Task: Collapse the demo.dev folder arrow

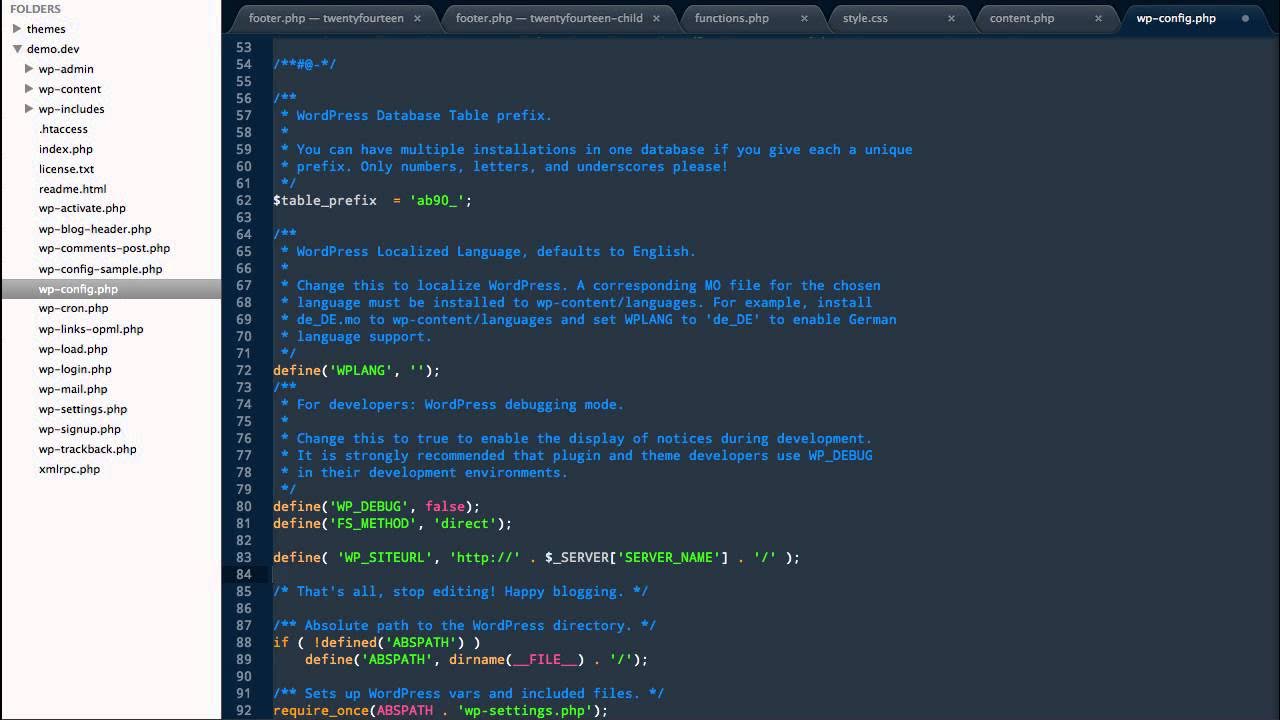Action: 17,49
